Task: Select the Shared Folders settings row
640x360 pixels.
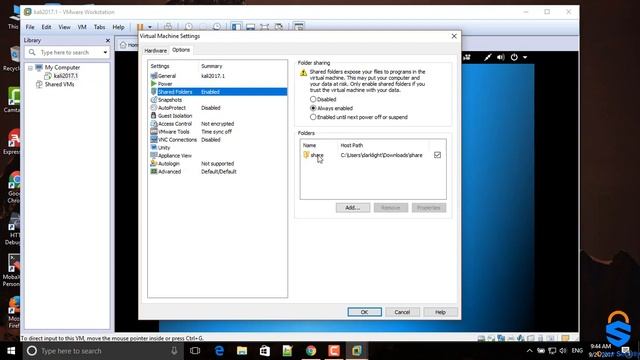Action: tap(218, 92)
